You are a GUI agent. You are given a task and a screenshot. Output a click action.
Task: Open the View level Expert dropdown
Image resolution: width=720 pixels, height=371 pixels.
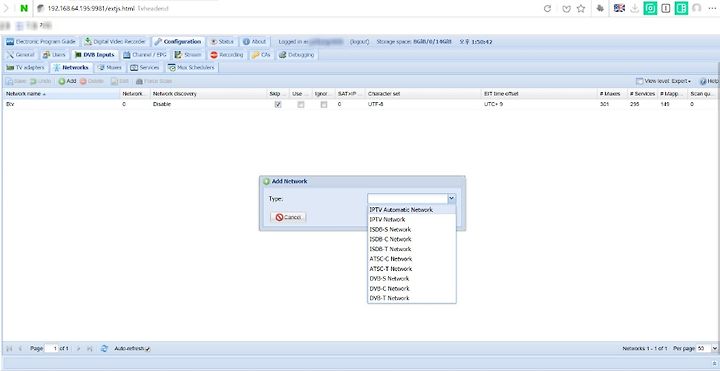664,81
